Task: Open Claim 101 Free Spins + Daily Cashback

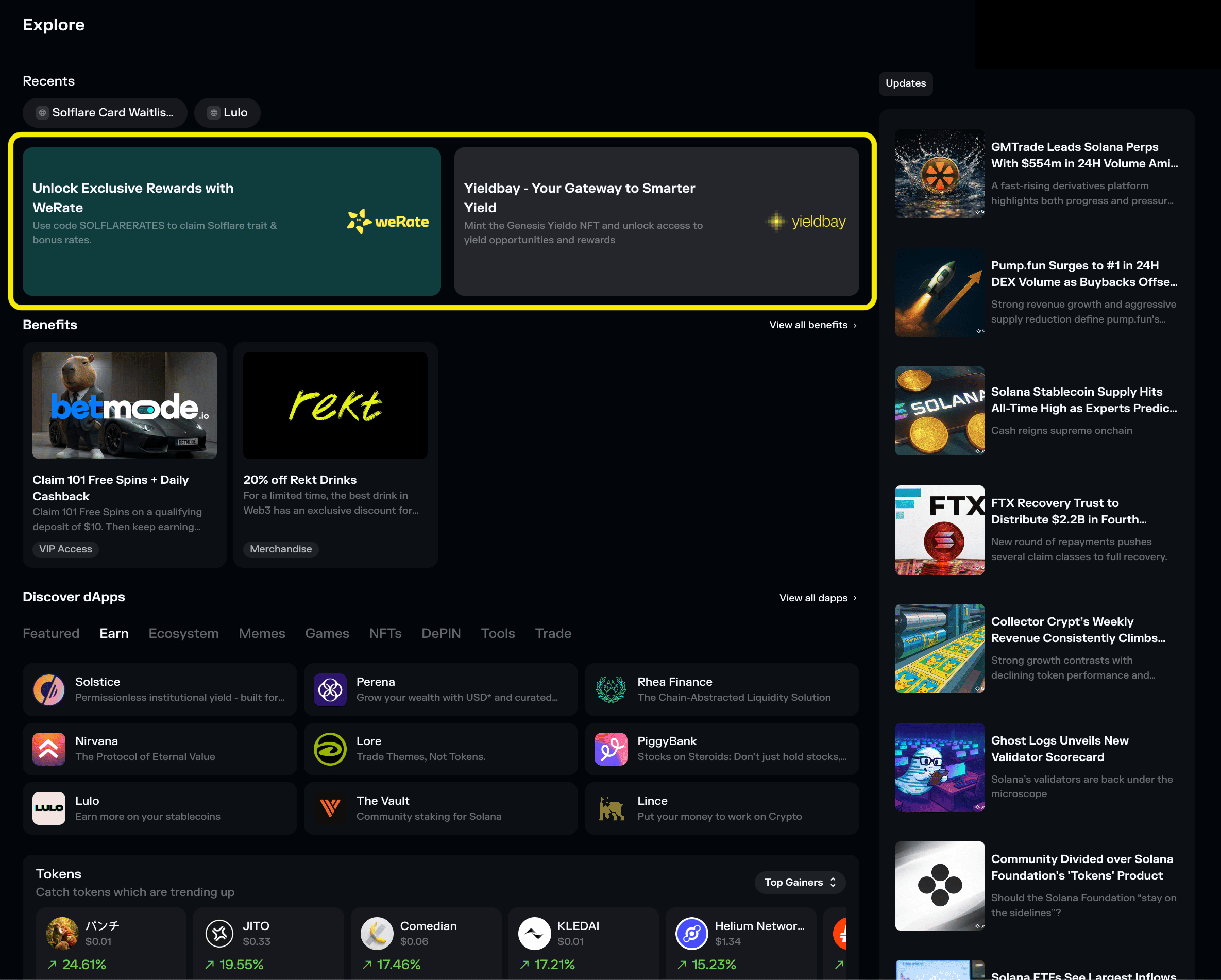Action: coord(110,488)
